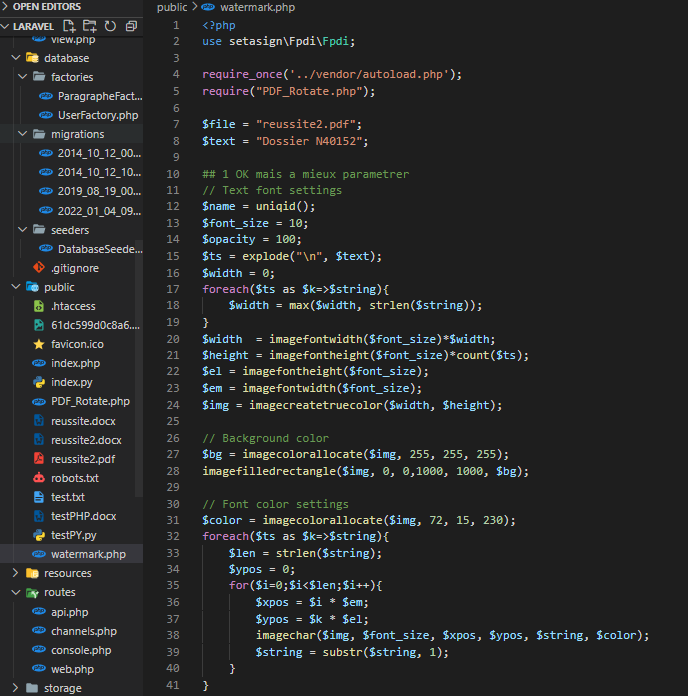Collapse the database folder
688x696 pixels.
(x=16, y=58)
